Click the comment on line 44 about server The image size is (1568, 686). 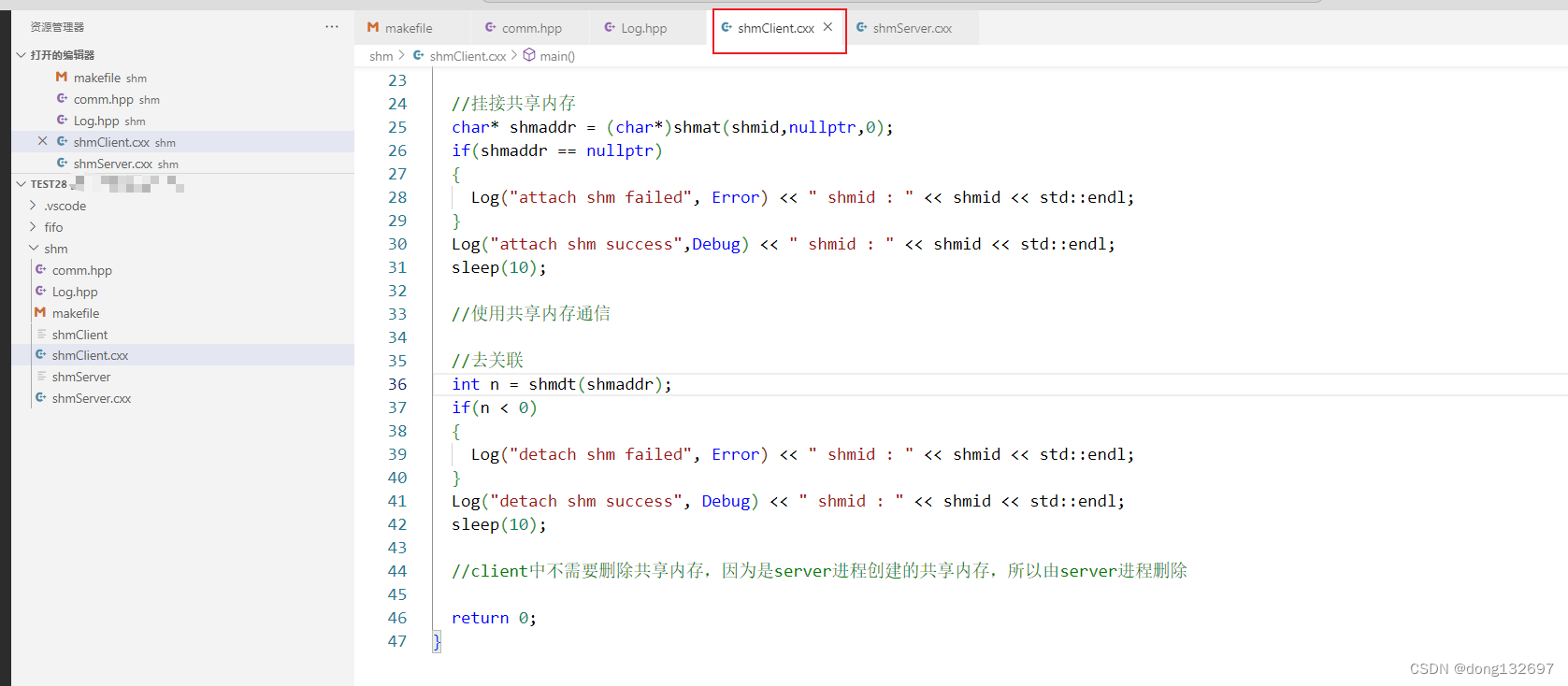point(819,571)
